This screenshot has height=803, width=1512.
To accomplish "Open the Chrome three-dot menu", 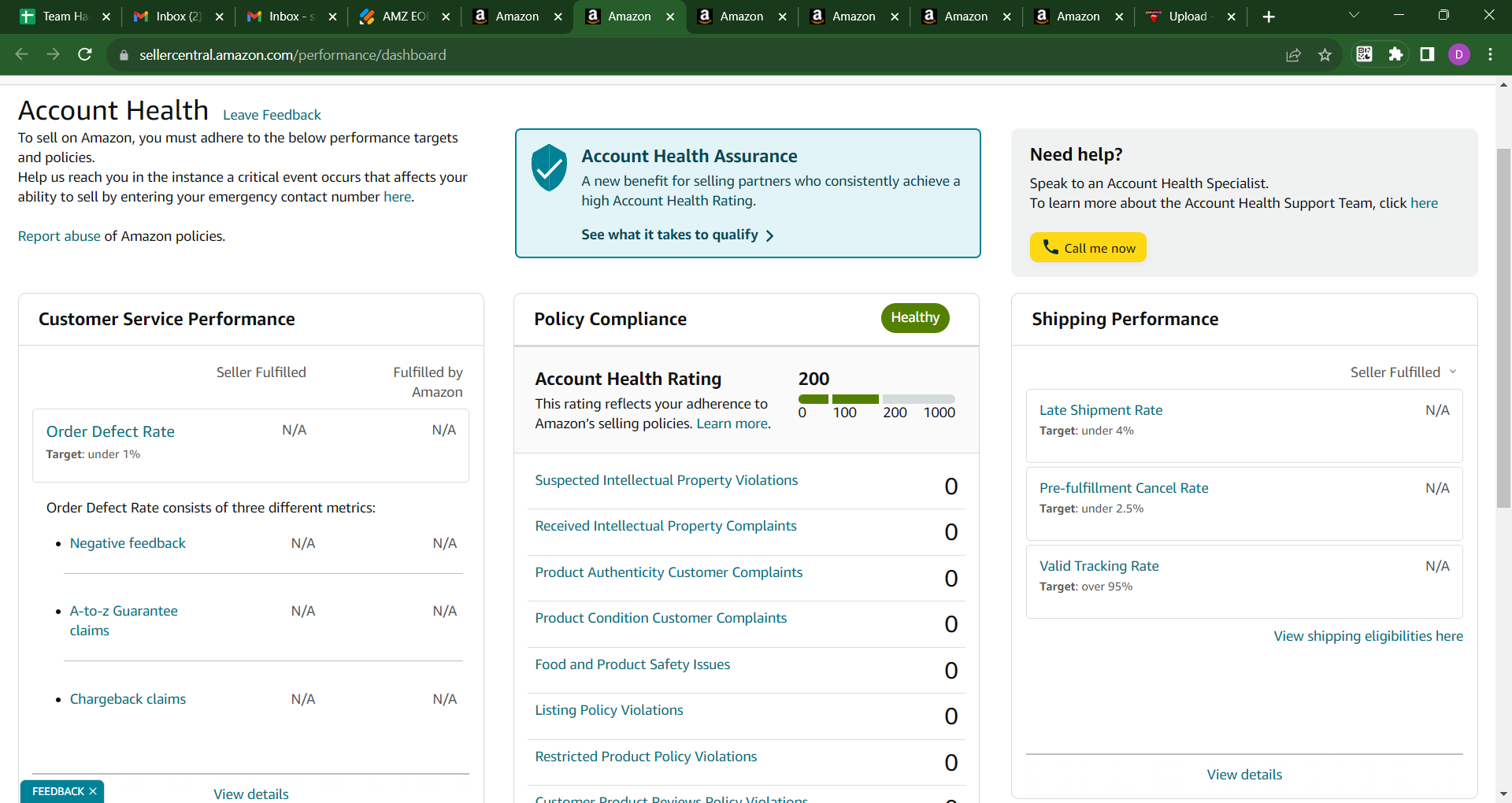I will (x=1490, y=54).
